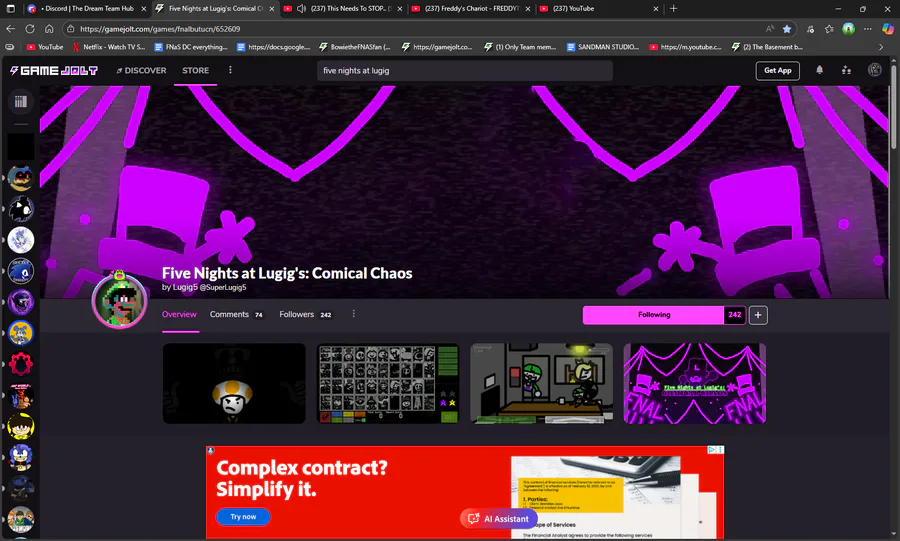Toggle the Following button

654,315
